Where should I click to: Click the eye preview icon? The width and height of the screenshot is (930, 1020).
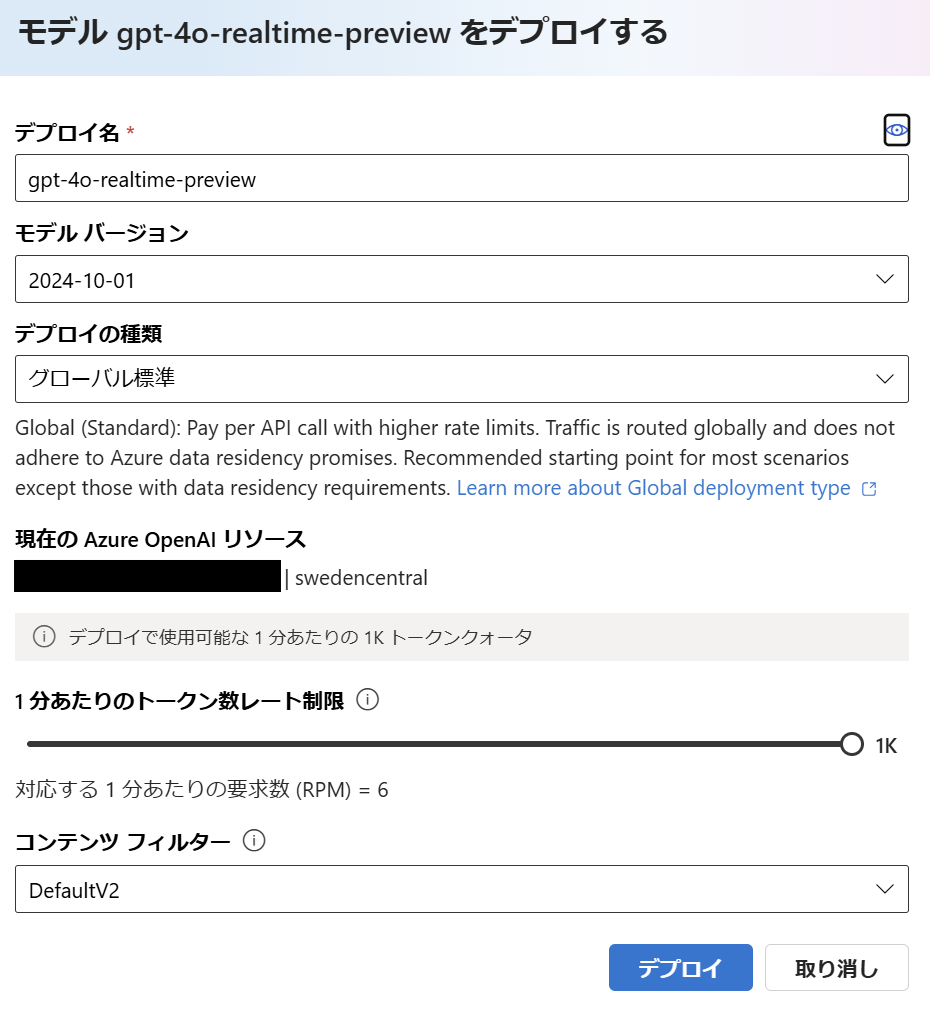(896, 130)
